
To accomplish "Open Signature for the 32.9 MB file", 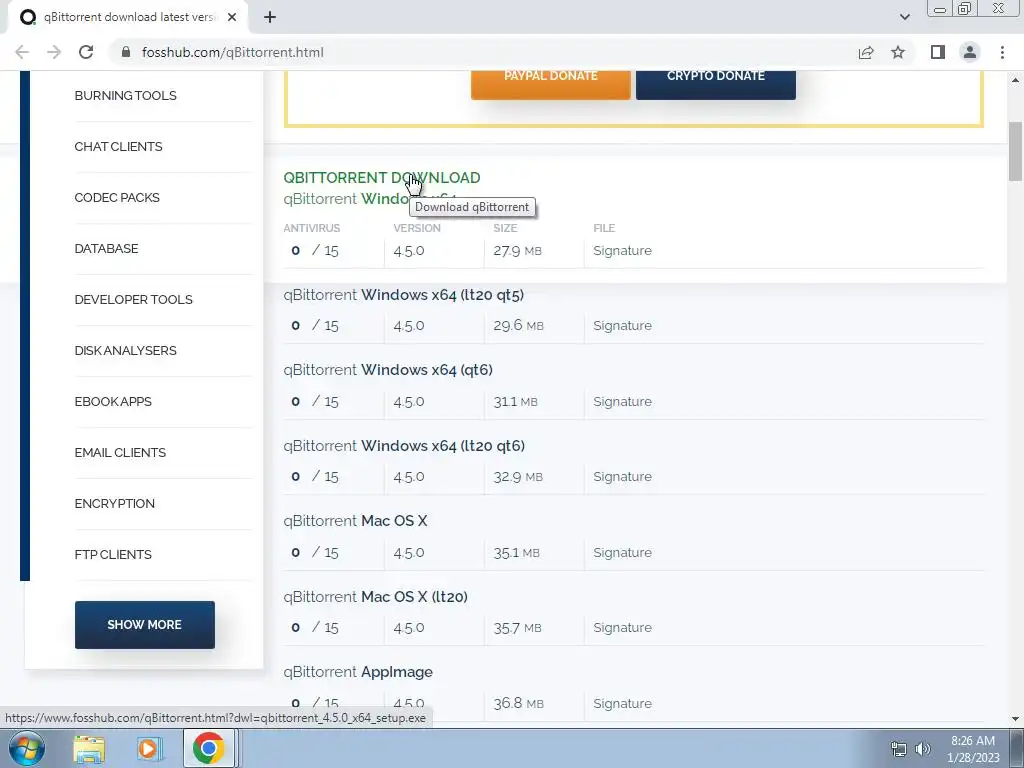I will [x=622, y=476].
